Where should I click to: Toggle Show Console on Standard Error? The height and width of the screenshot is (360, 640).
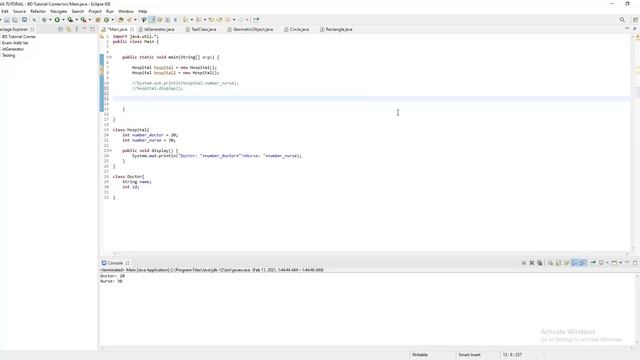(583, 263)
